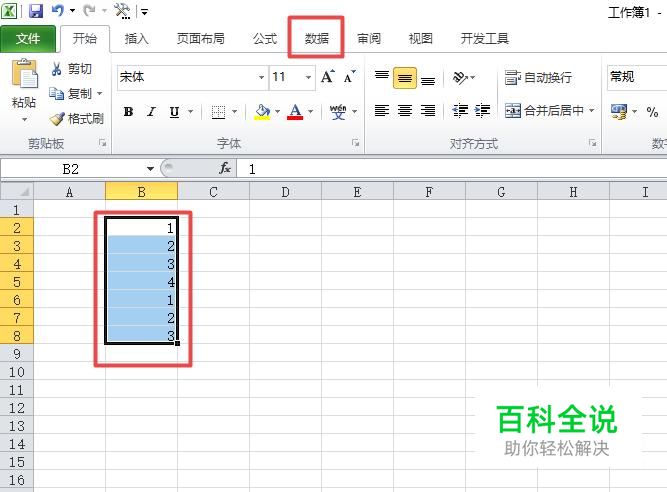Click the 剪切 cut button
Screen dimensions: 667x492
click(x=71, y=68)
